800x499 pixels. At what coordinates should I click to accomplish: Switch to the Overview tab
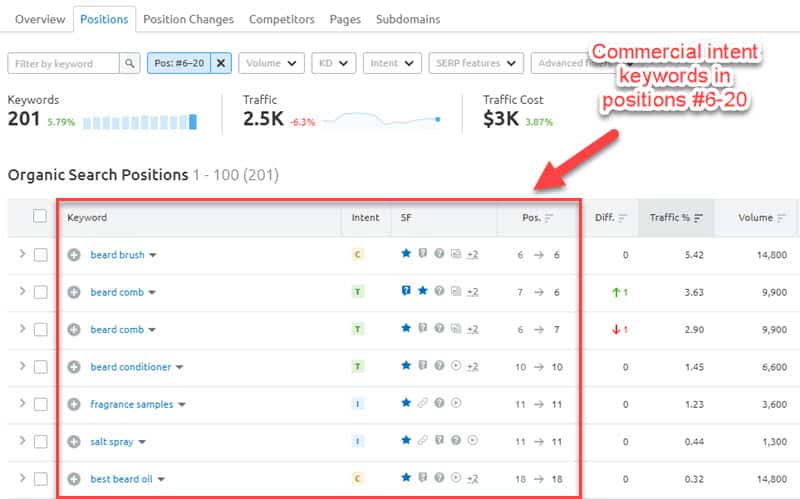pos(40,19)
